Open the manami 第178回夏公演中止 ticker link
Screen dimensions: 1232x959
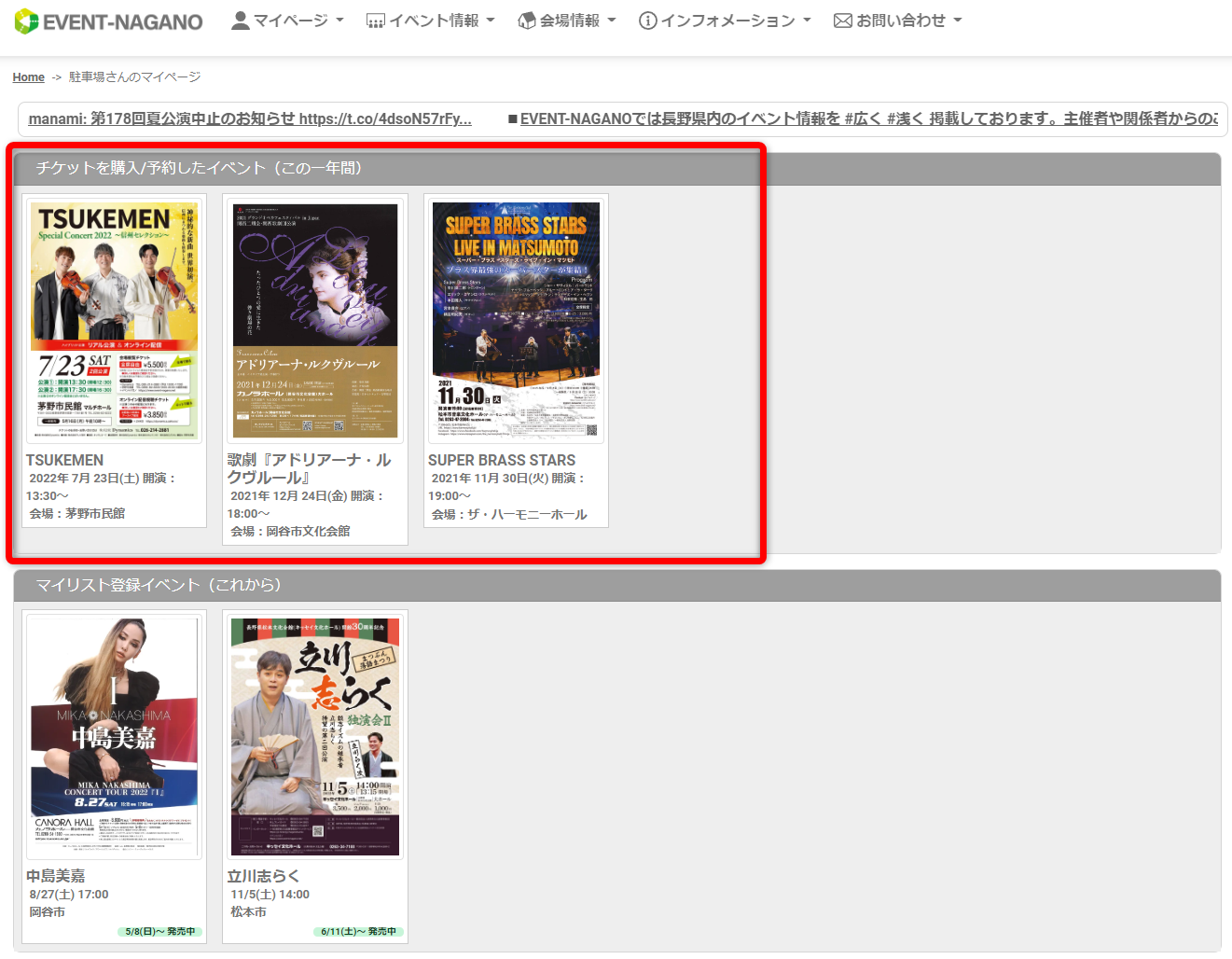pos(250,118)
